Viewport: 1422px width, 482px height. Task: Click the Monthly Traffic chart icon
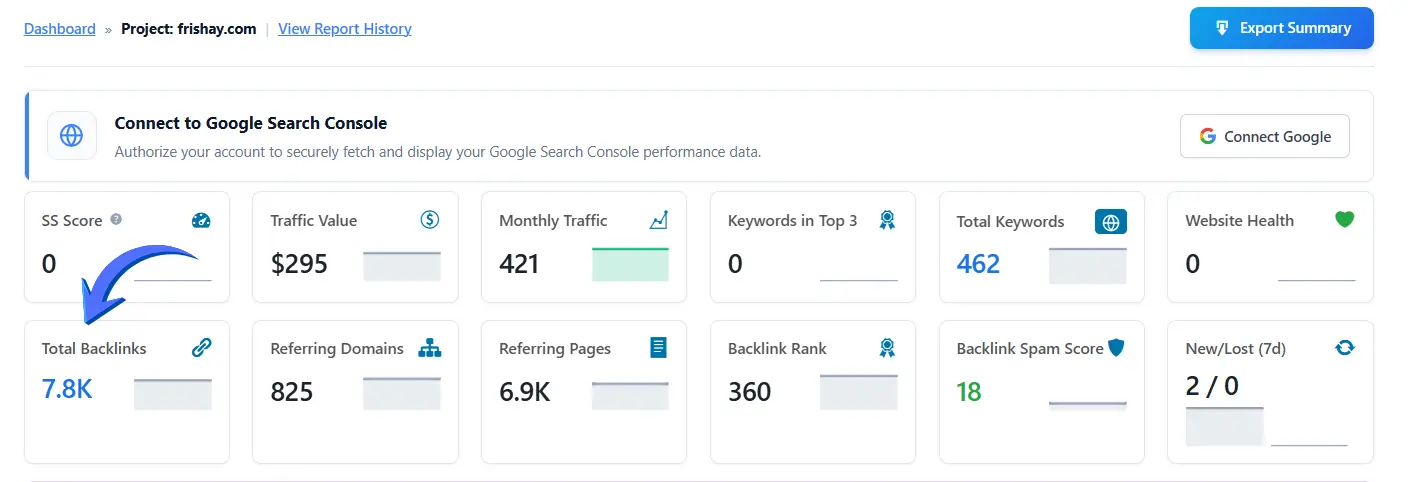coord(658,220)
